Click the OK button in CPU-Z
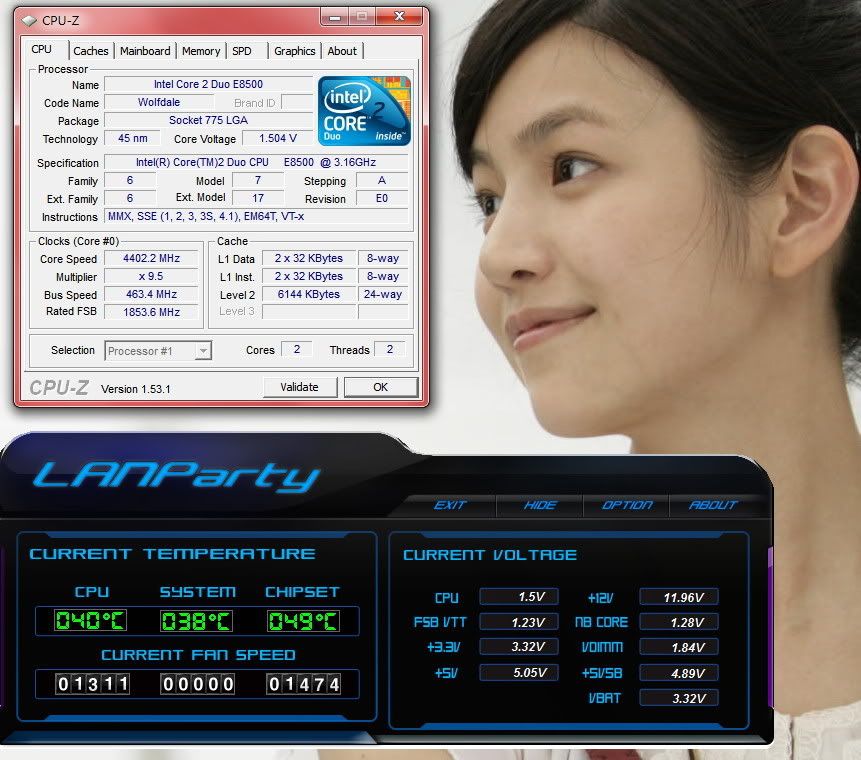Image resolution: width=861 pixels, height=760 pixels. point(381,387)
